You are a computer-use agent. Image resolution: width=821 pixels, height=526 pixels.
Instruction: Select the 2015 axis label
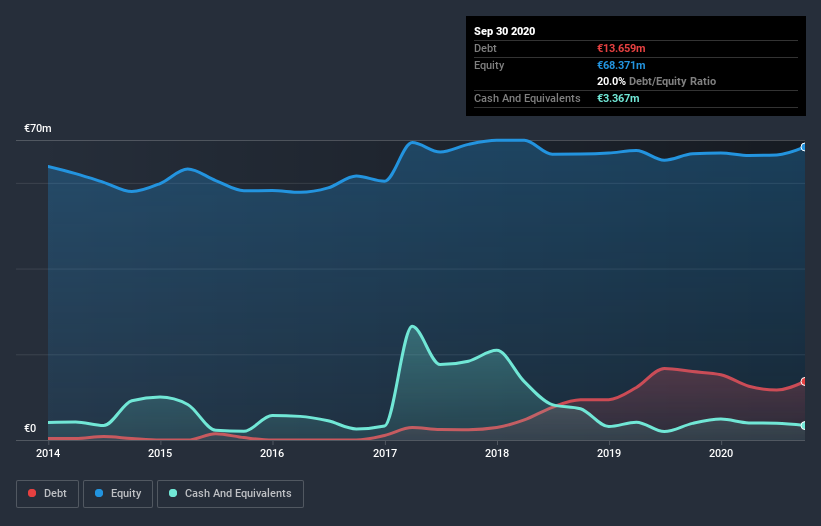[x=160, y=453]
